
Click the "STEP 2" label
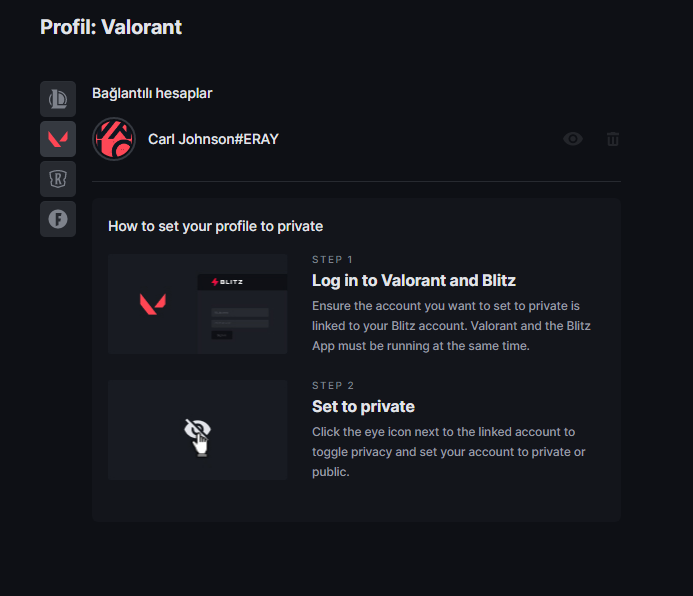point(333,385)
